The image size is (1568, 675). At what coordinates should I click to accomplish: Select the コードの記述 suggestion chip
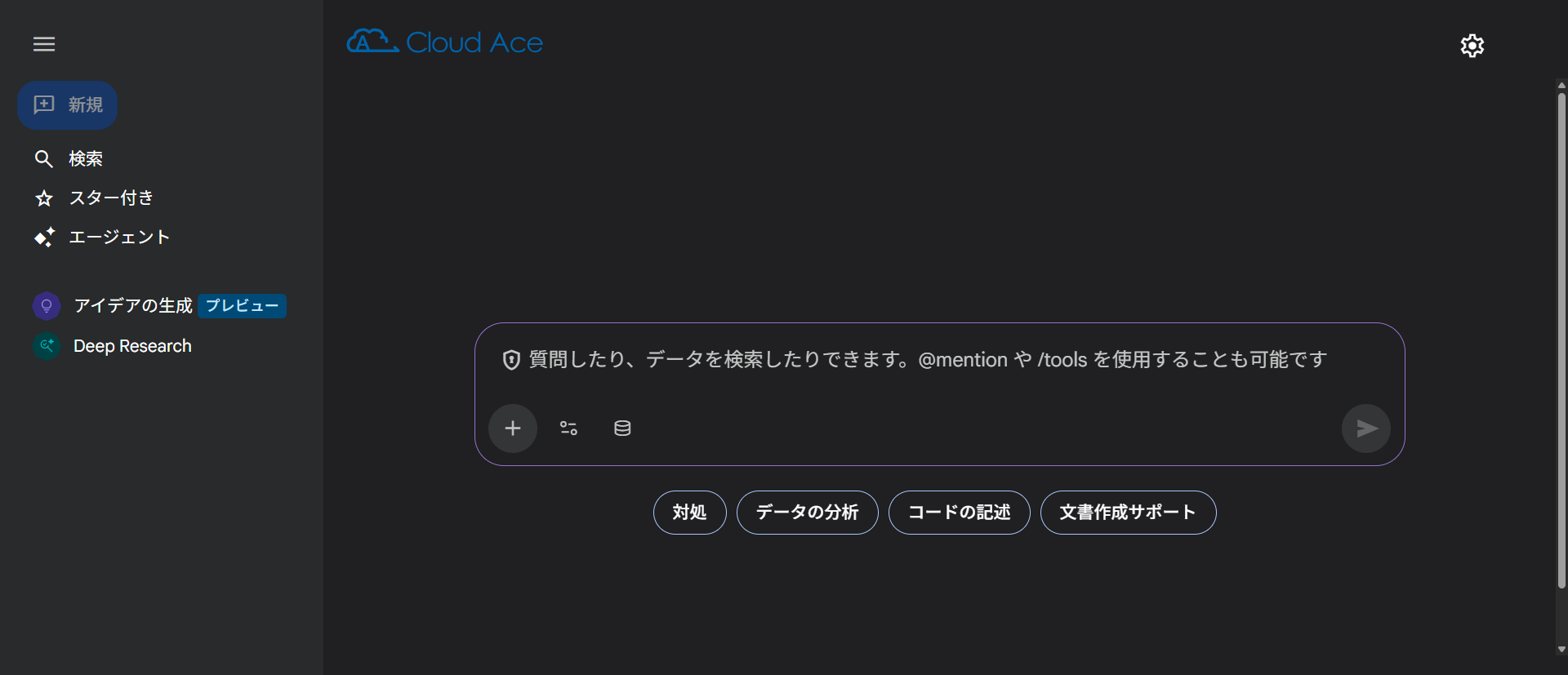point(959,513)
